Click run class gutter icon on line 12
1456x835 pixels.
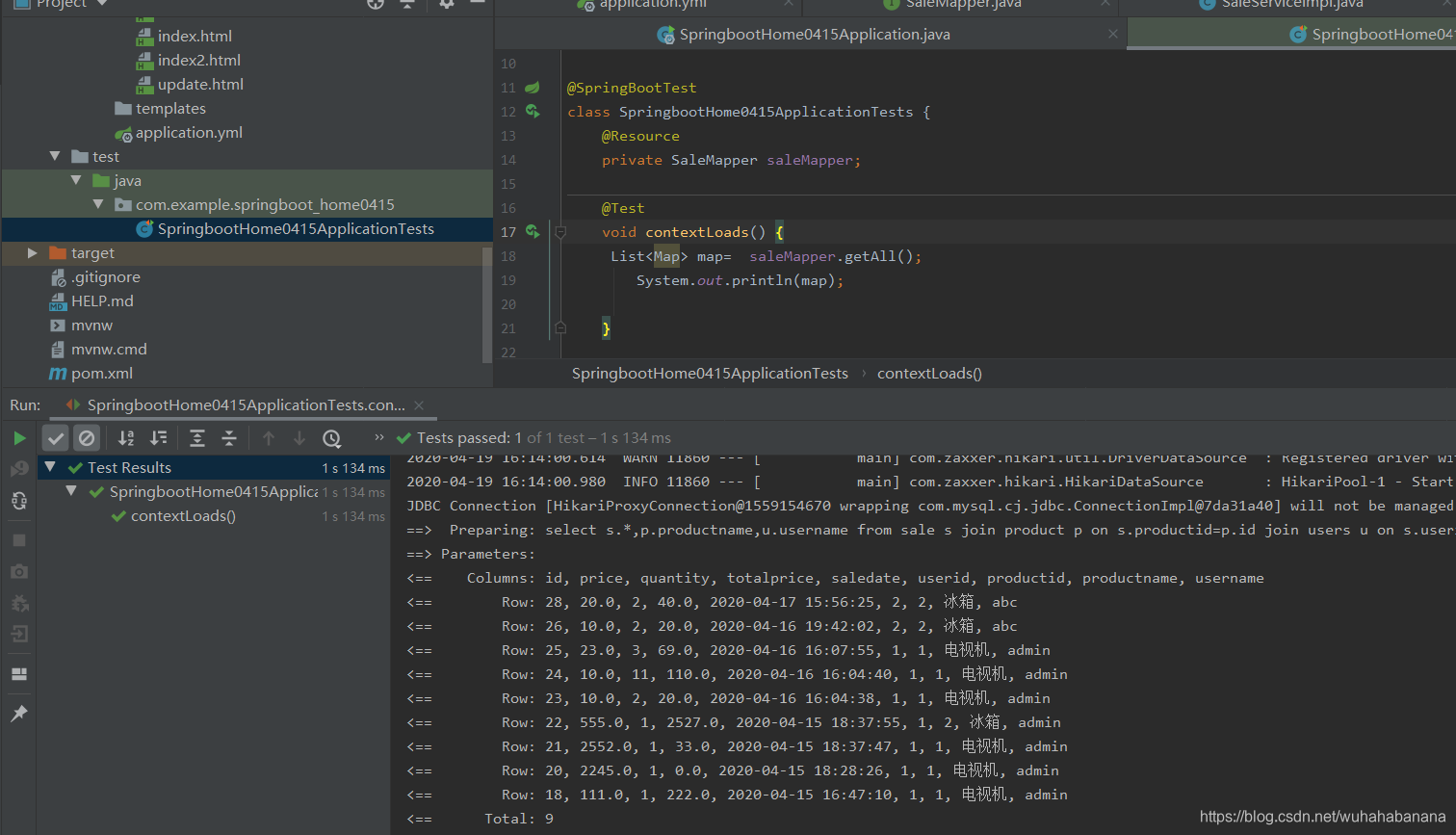tap(532, 112)
